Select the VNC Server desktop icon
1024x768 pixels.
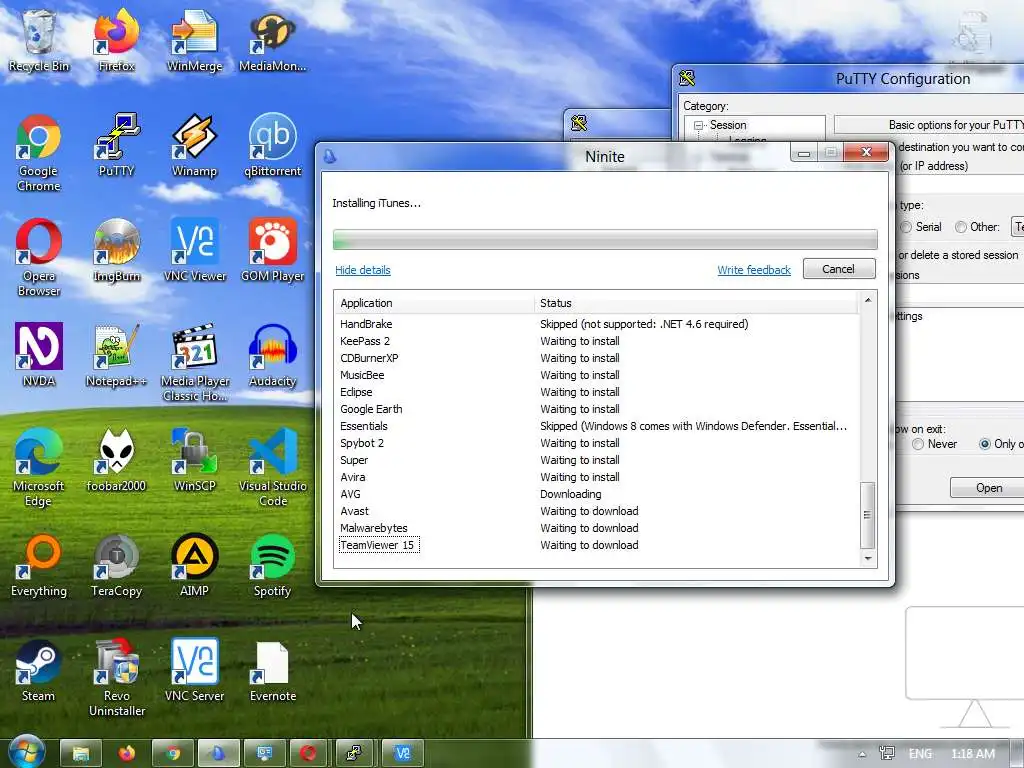pyautogui.click(x=195, y=671)
